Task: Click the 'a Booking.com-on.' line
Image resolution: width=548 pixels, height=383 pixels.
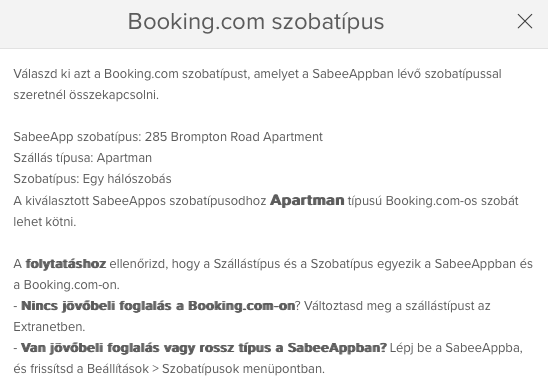Action: 66,285
